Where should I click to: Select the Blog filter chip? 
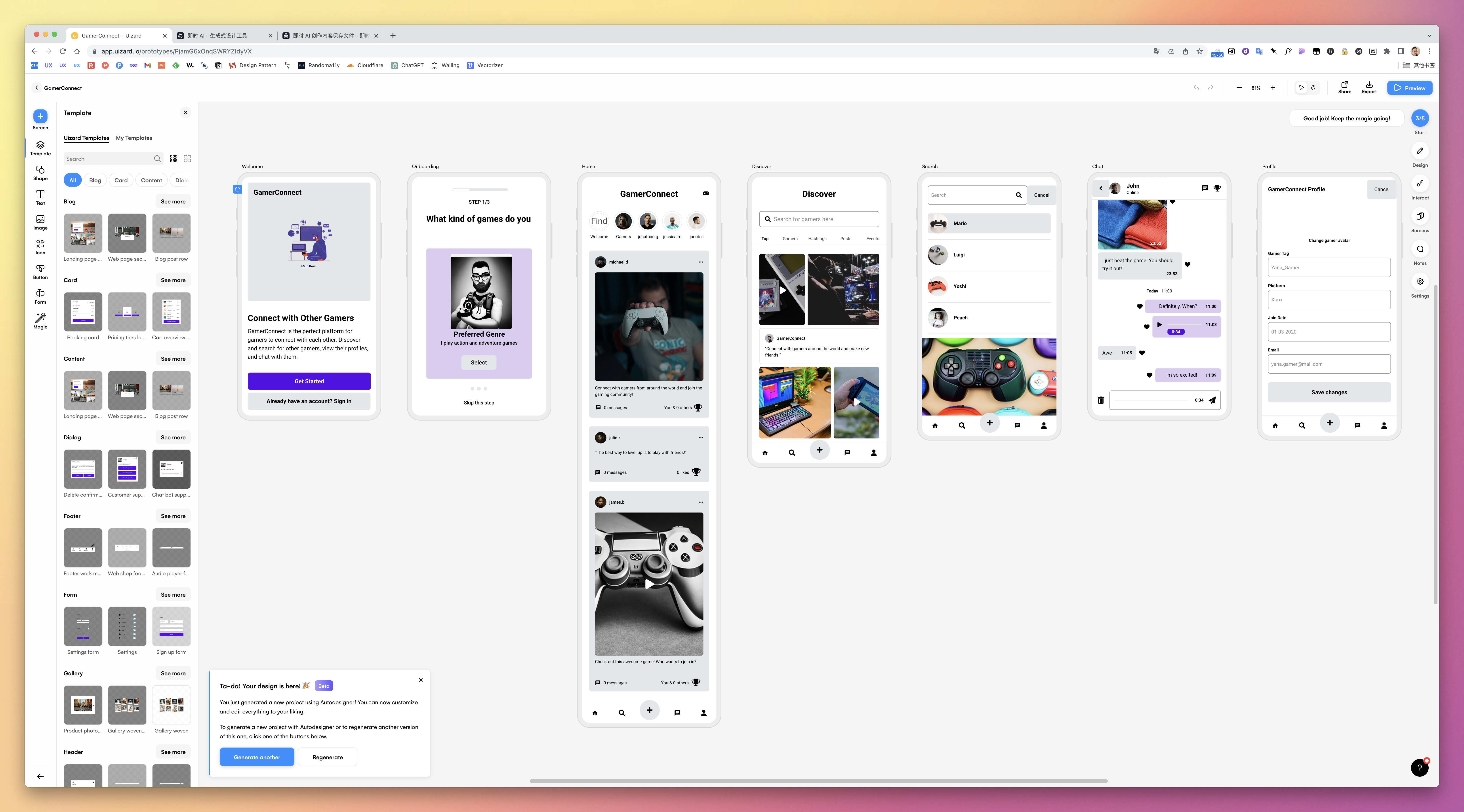(95, 180)
